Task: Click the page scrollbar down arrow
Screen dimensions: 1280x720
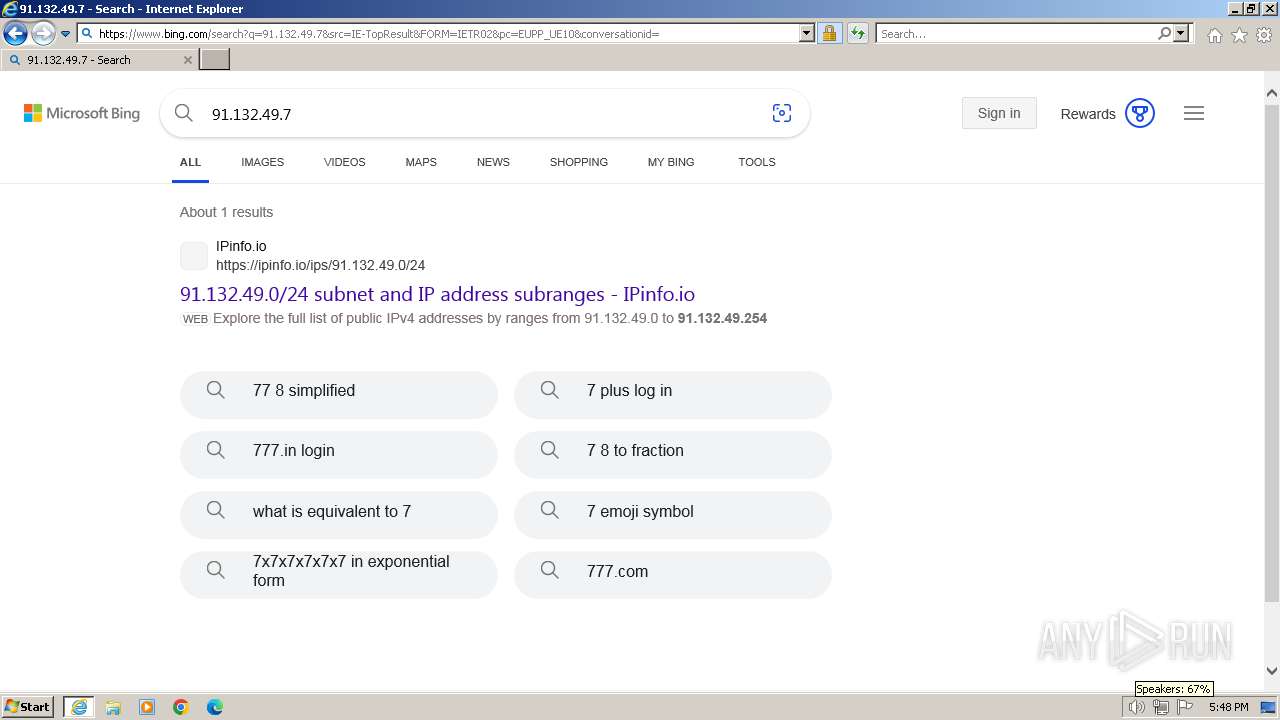Action: pos(1272,672)
